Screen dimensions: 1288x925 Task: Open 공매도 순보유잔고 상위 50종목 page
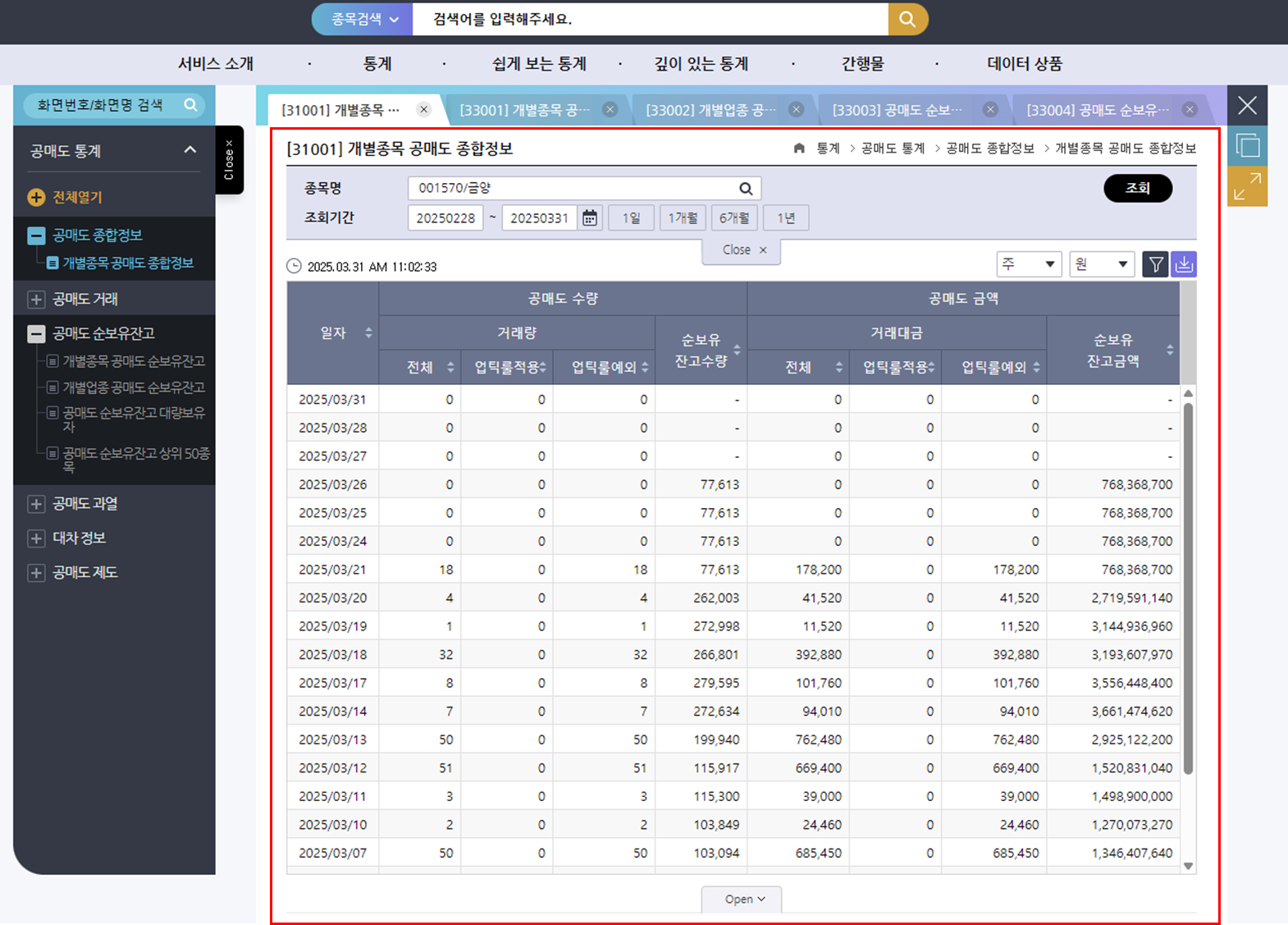click(136, 460)
